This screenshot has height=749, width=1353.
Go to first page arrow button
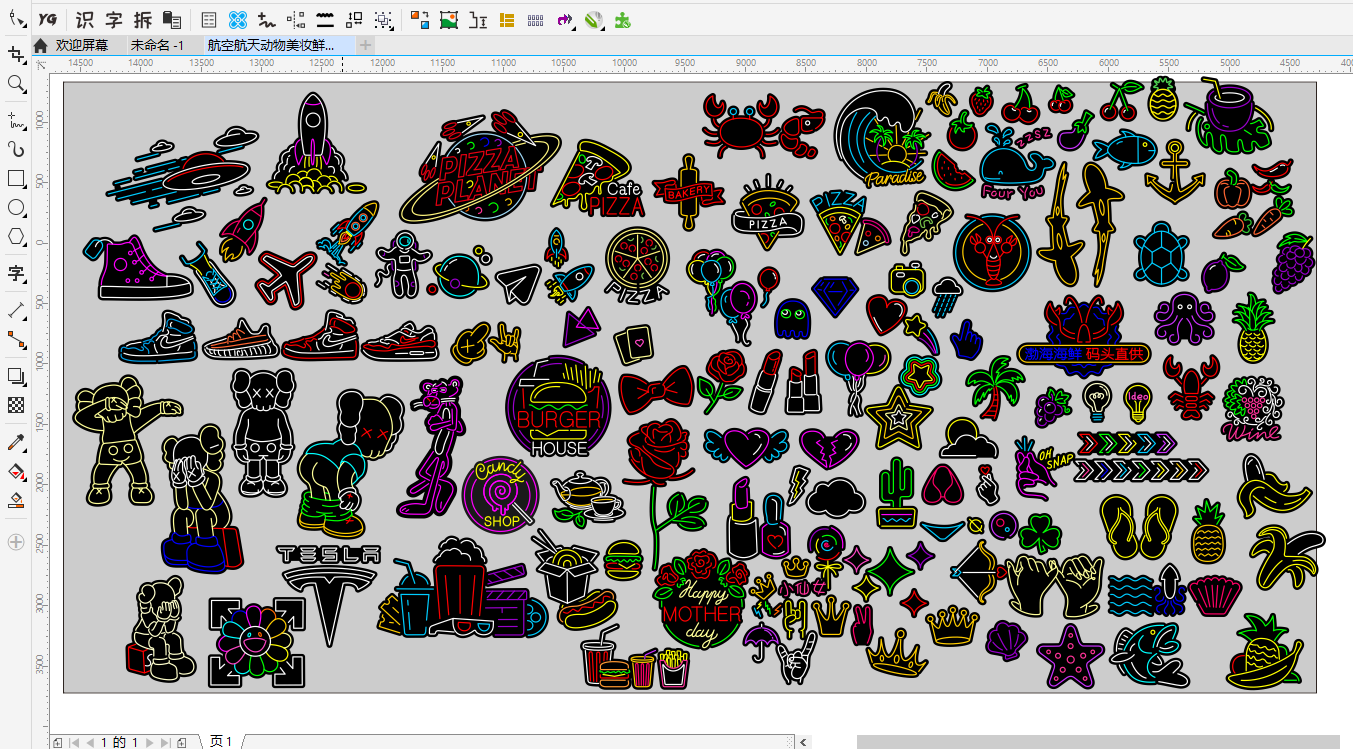click(75, 742)
